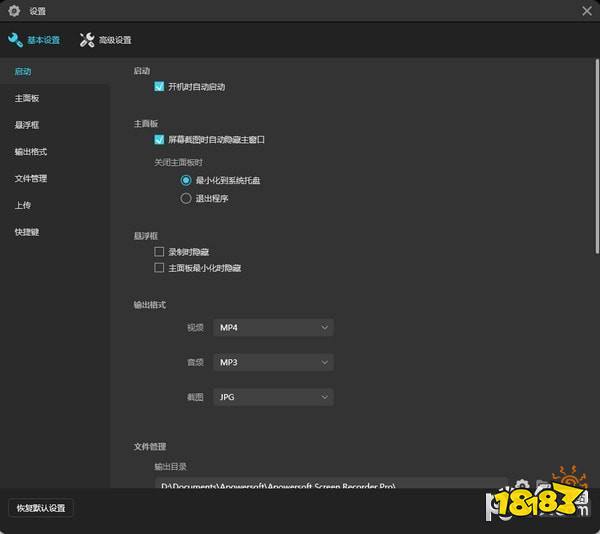Image resolution: width=600 pixels, height=534 pixels.
Task: Click the 关闭主面板时 label
Action: (x=178, y=163)
